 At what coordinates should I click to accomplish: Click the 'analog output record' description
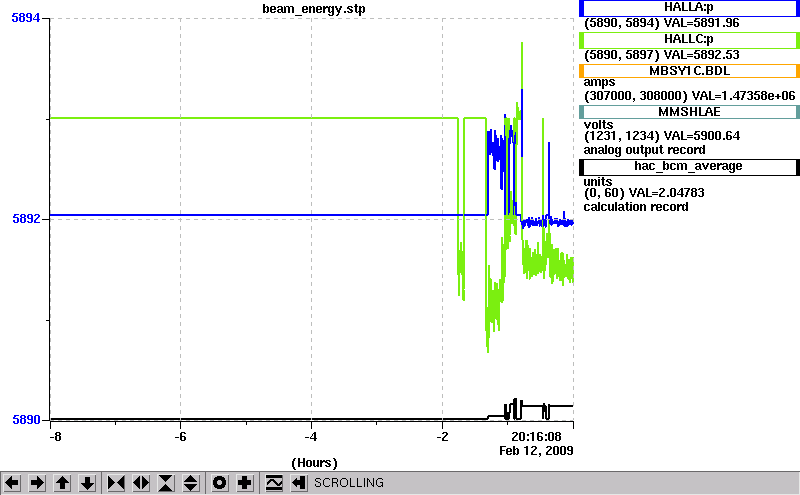pos(644,150)
